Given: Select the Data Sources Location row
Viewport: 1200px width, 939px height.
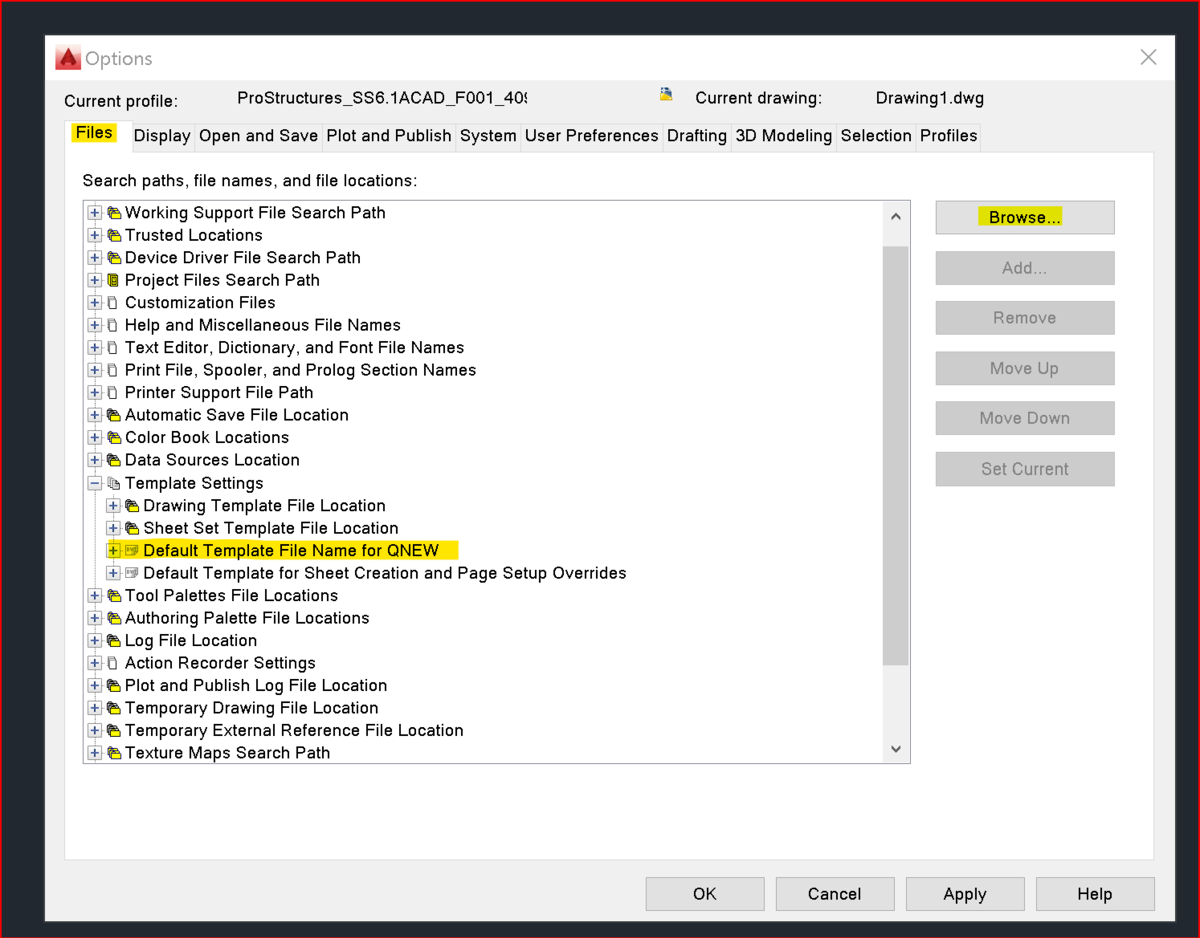Looking at the screenshot, I should pos(212,460).
